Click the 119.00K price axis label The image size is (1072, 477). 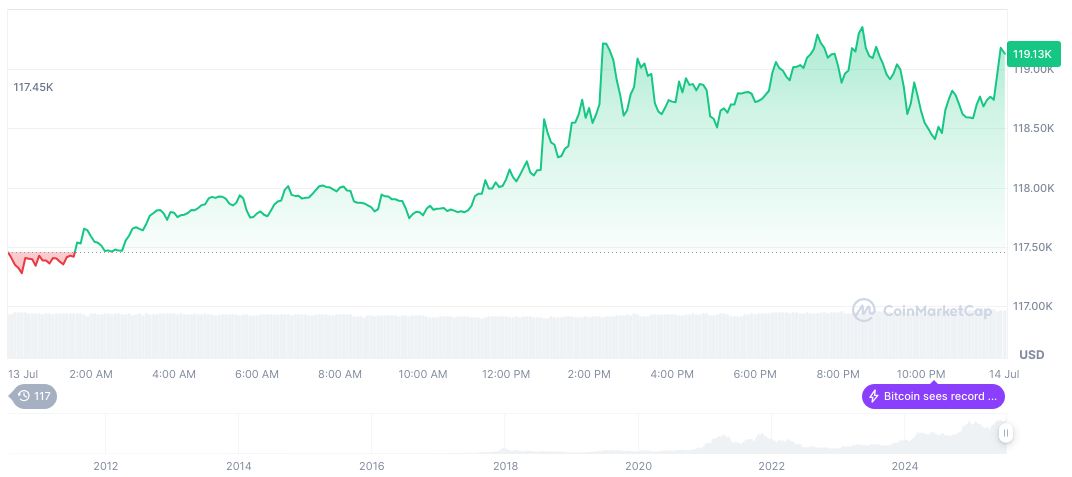tap(1033, 70)
